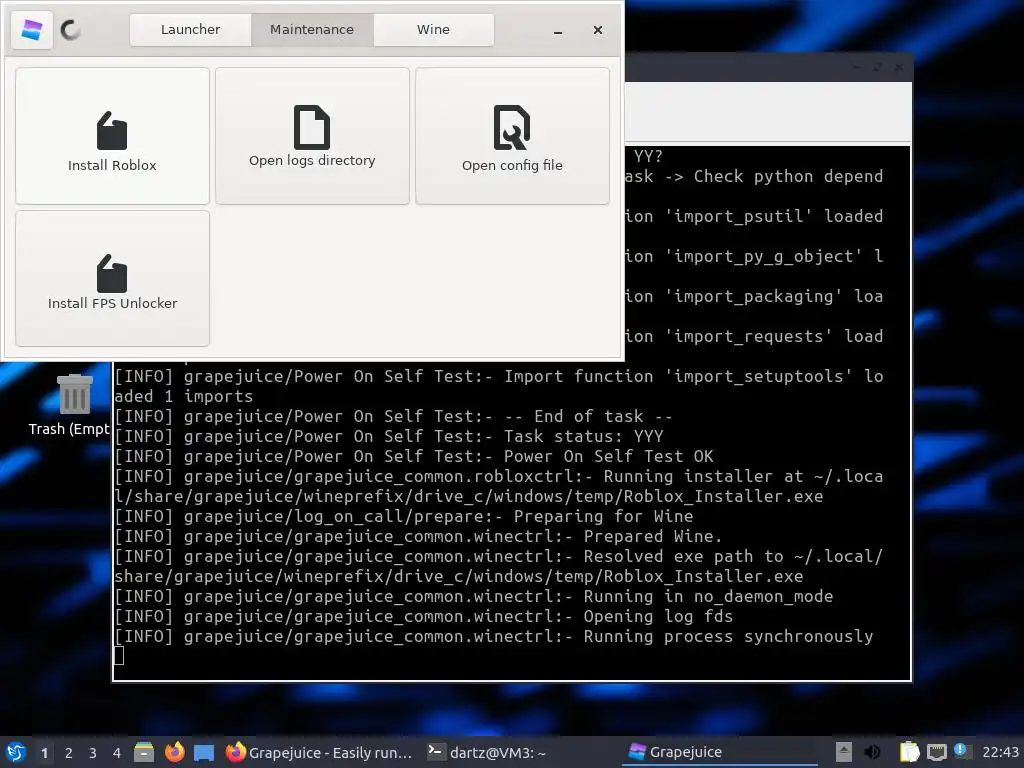Switch to workspace 3 in taskbar
The image size is (1024, 768).
coord(93,753)
